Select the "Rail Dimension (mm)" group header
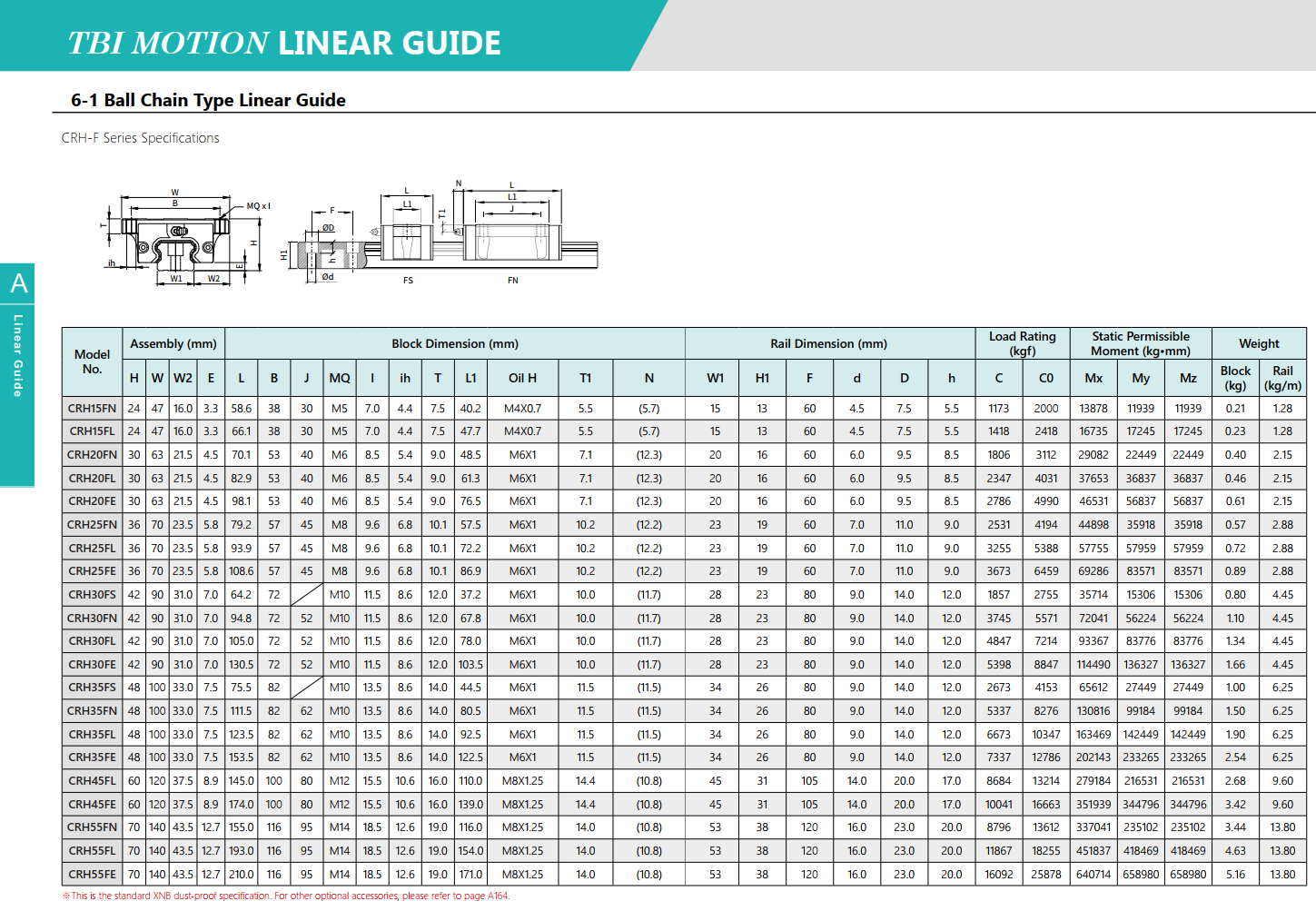Viewport: 1316px width, 921px height. pos(829,343)
